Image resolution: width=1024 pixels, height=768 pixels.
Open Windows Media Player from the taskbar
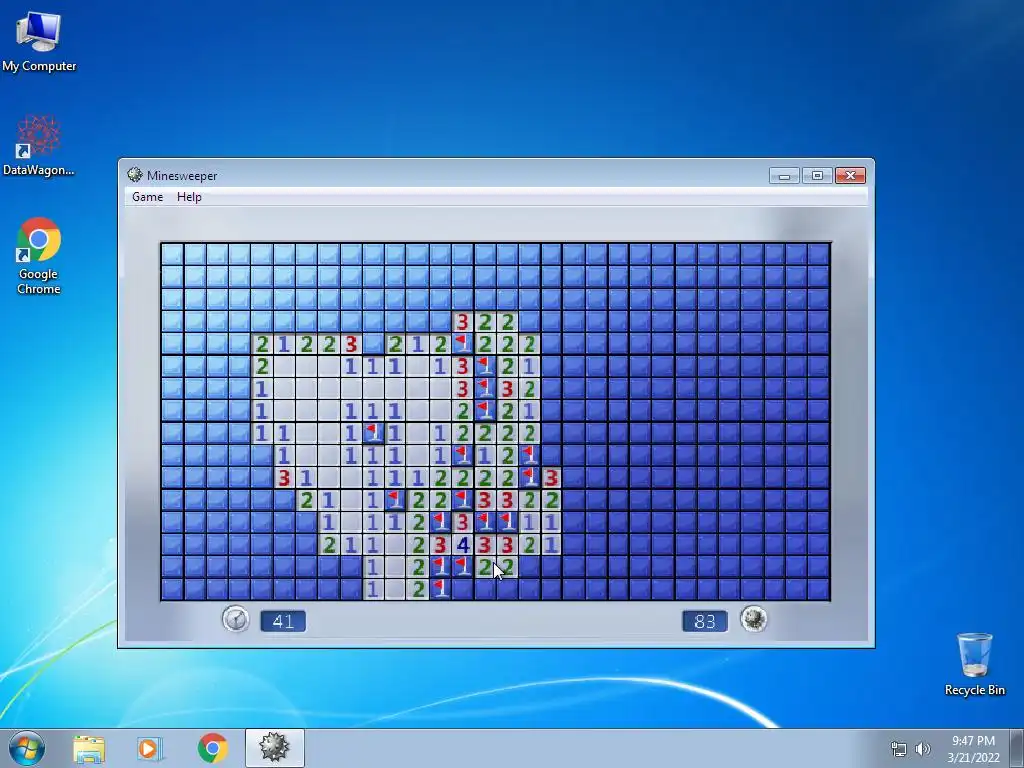(149, 748)
